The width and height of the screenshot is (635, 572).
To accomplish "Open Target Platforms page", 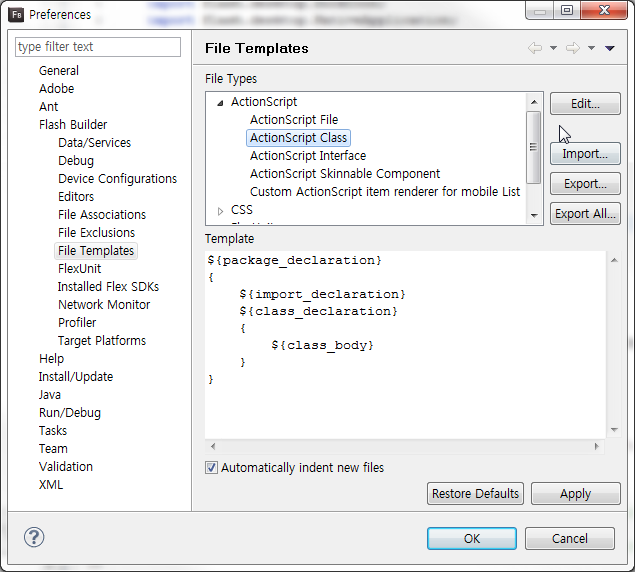I will pyautogui.click(x=102, y=341).
